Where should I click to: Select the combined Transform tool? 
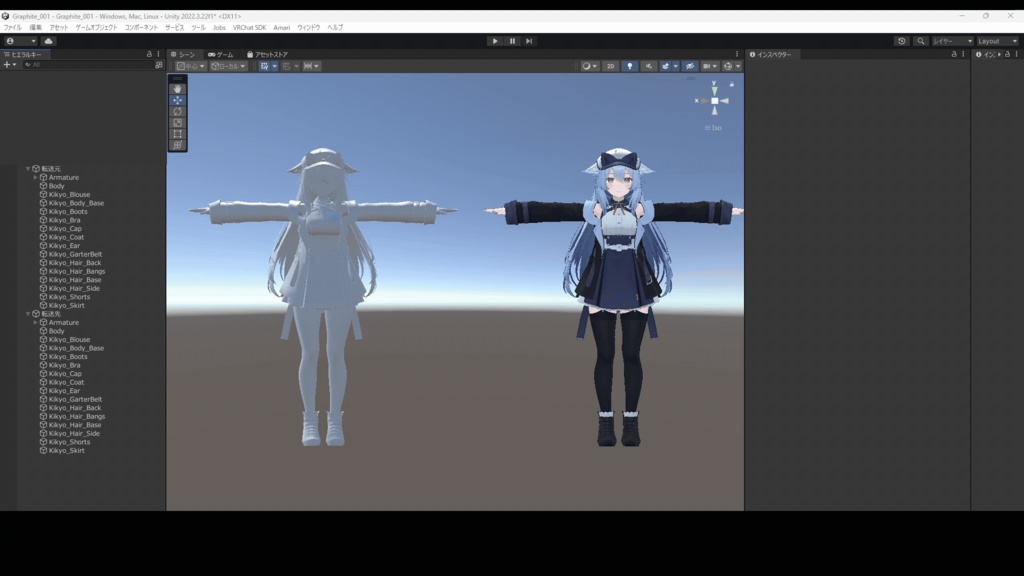[x=177, y=144]
